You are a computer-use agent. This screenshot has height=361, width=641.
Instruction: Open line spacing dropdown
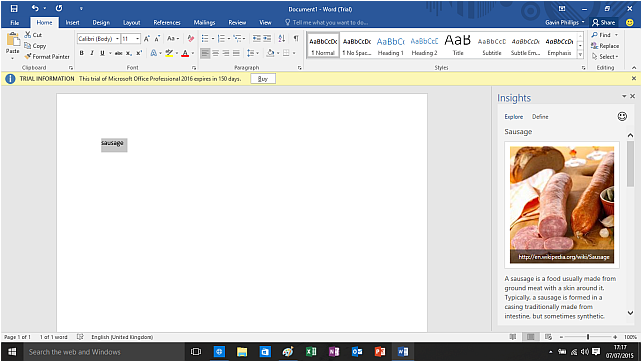point(253,53)
